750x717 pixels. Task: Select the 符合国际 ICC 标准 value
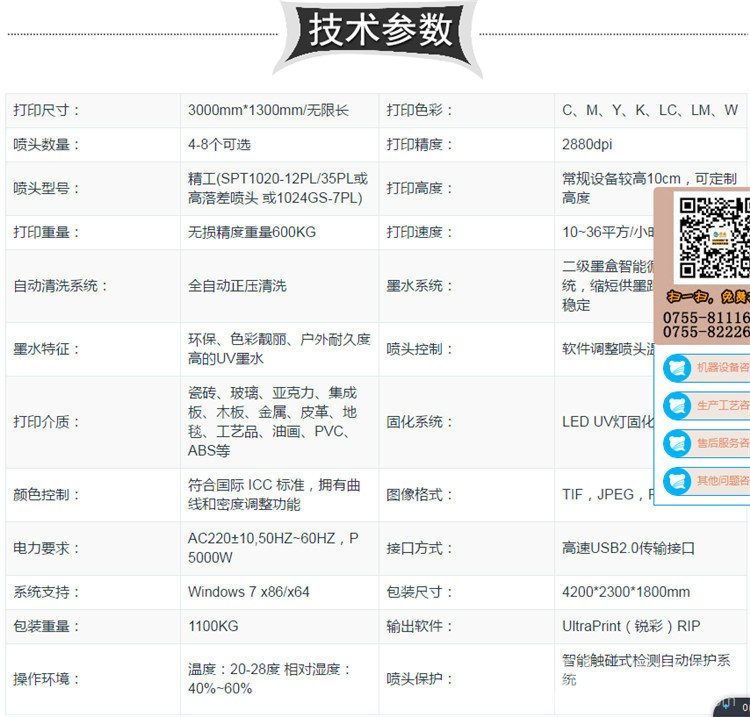pyautogui.click(x=274, y=495)
